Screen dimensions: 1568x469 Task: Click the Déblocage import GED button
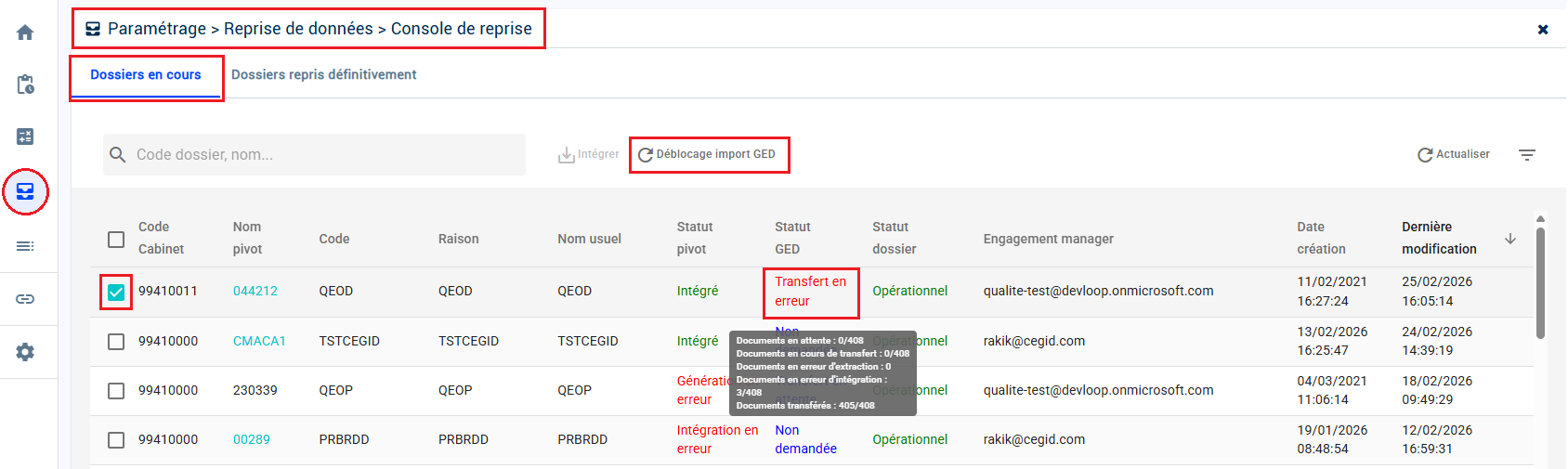(x=707, y=154)
